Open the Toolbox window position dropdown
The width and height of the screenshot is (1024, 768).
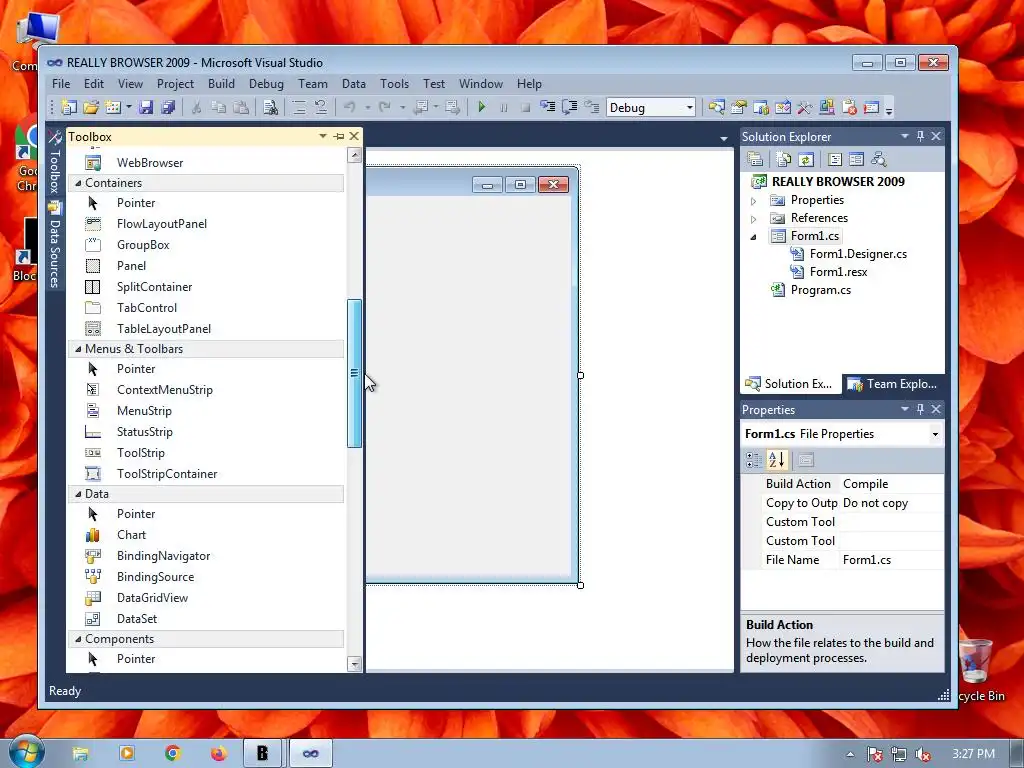click(323, 136)
